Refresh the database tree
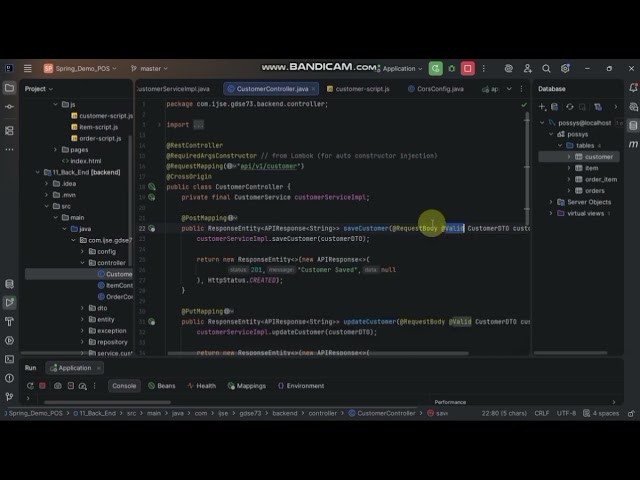This screenshot has width=640, height=480. pos(570,107)
